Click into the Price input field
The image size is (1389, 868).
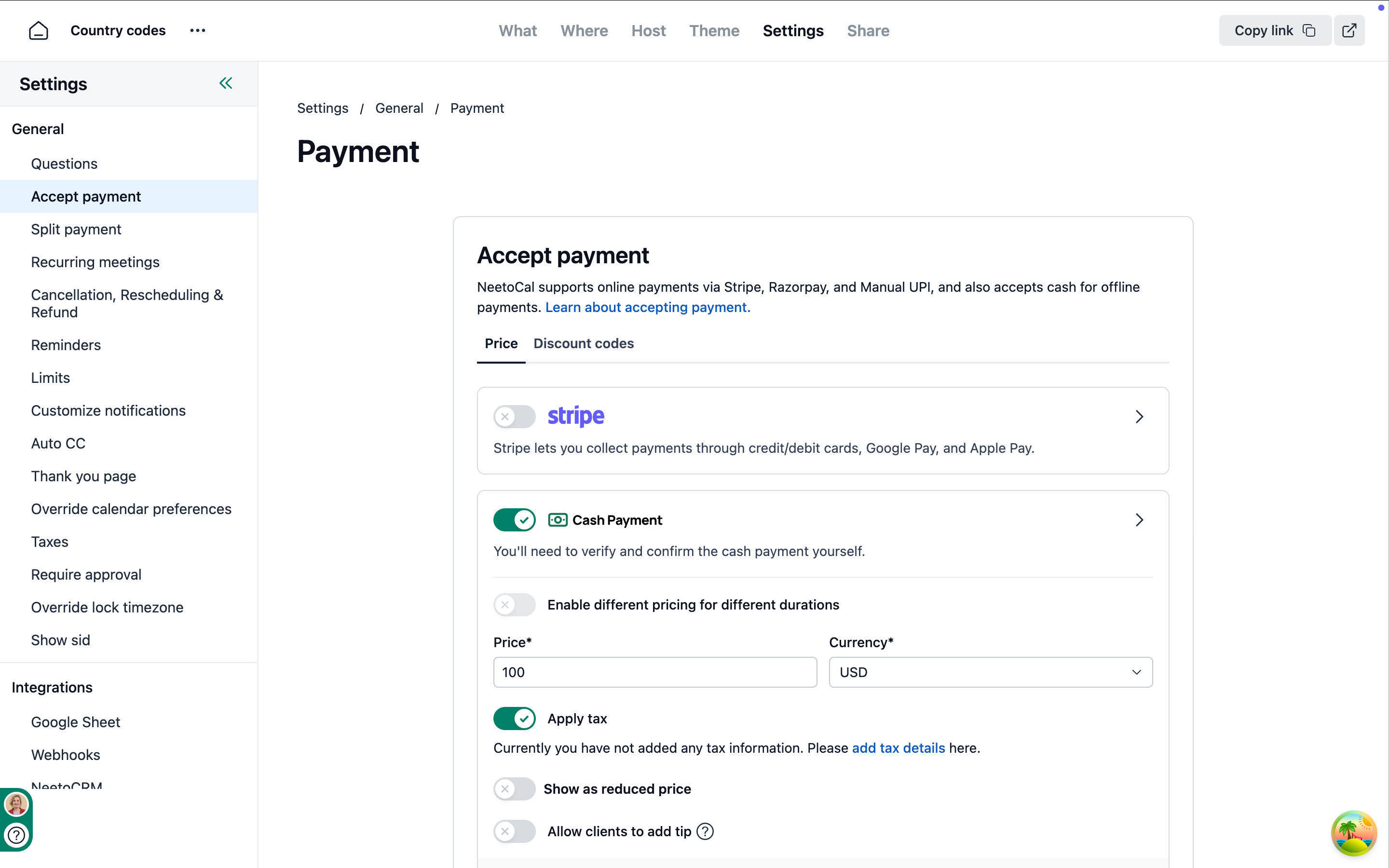(654, 672)
